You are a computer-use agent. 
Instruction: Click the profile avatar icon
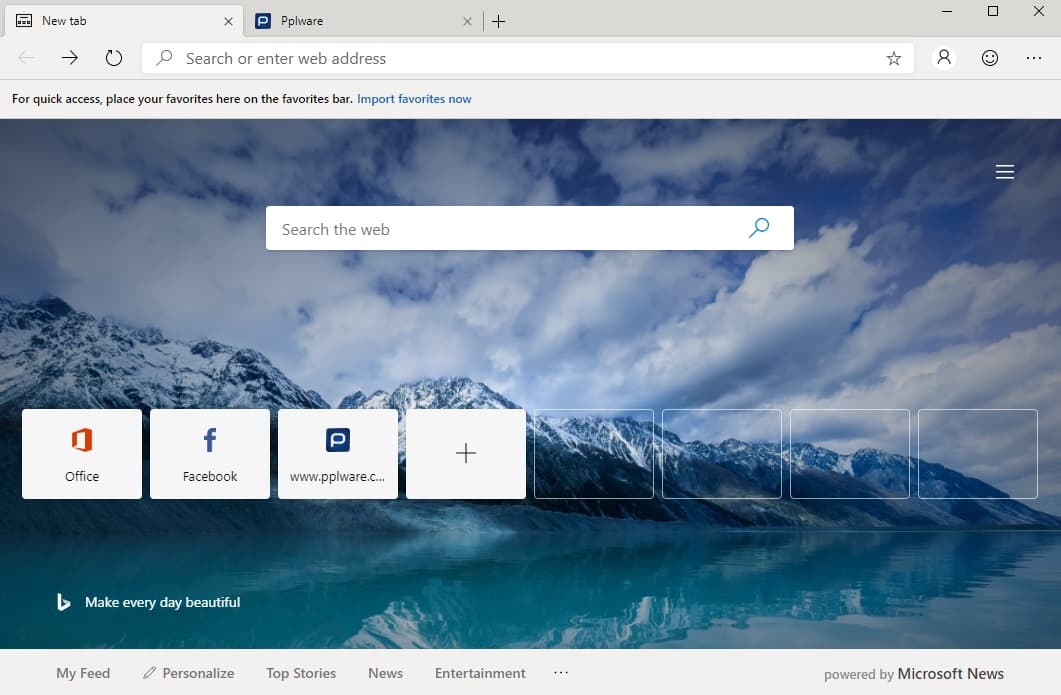(x=943, y=58)
